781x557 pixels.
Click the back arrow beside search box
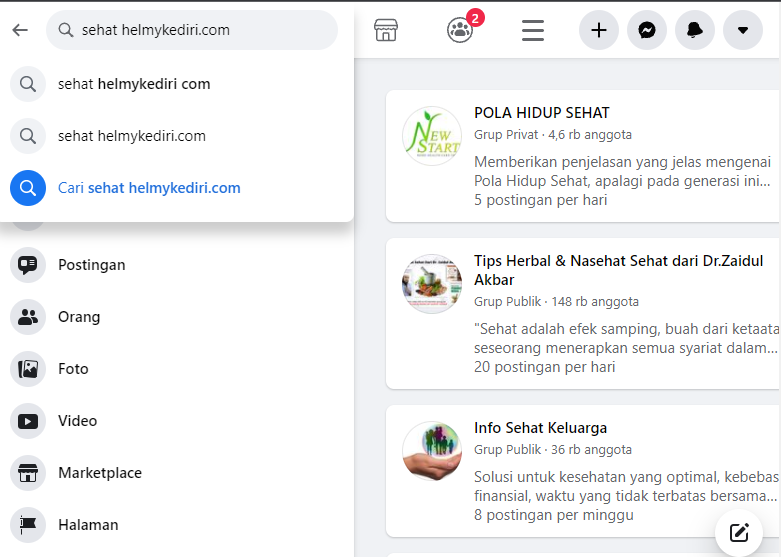pos(20,30)
